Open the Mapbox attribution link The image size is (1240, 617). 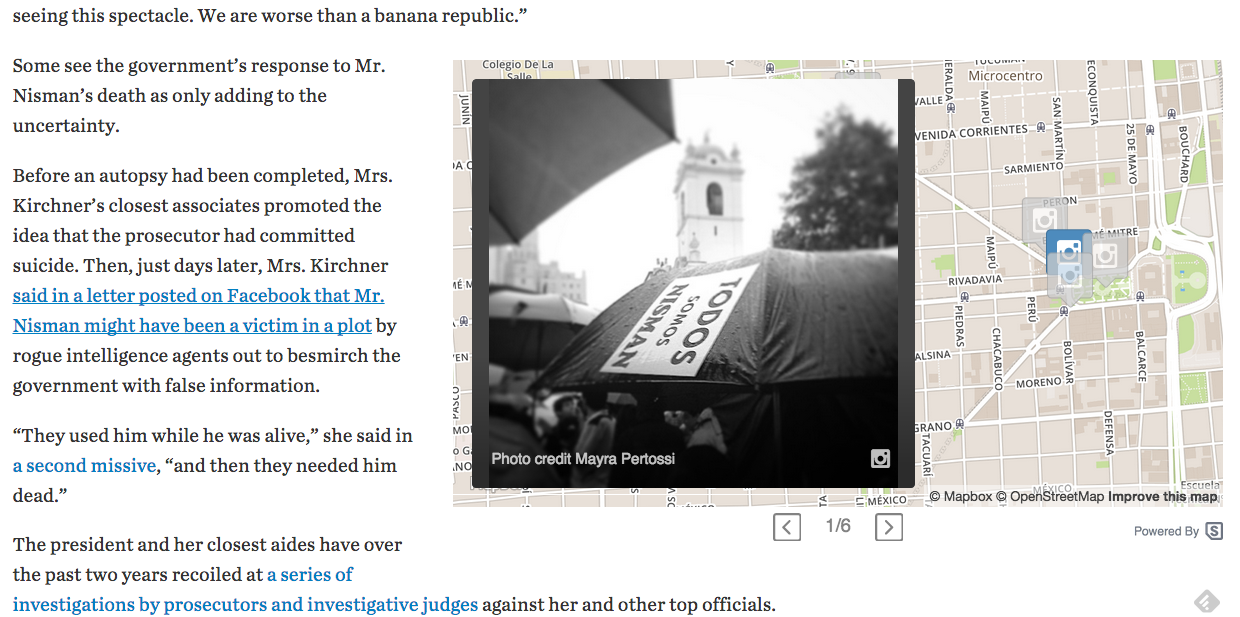coord(960,497)
